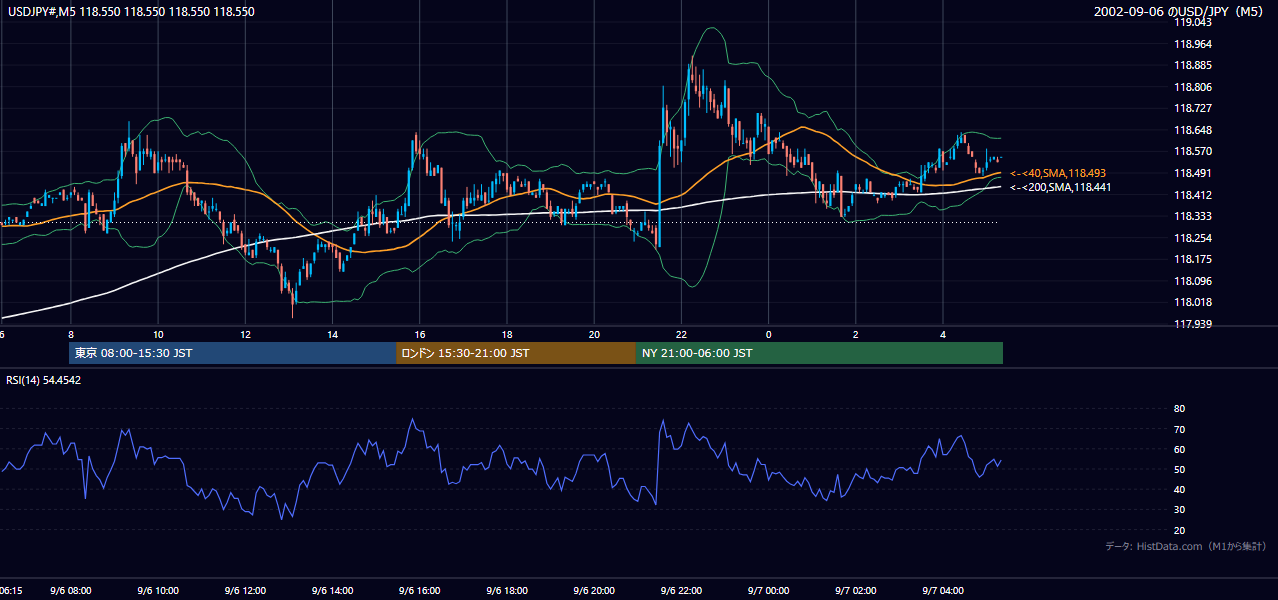Click hour tick 14 under the price chart
The image size is (1278, 600).
tap(333, 334)
